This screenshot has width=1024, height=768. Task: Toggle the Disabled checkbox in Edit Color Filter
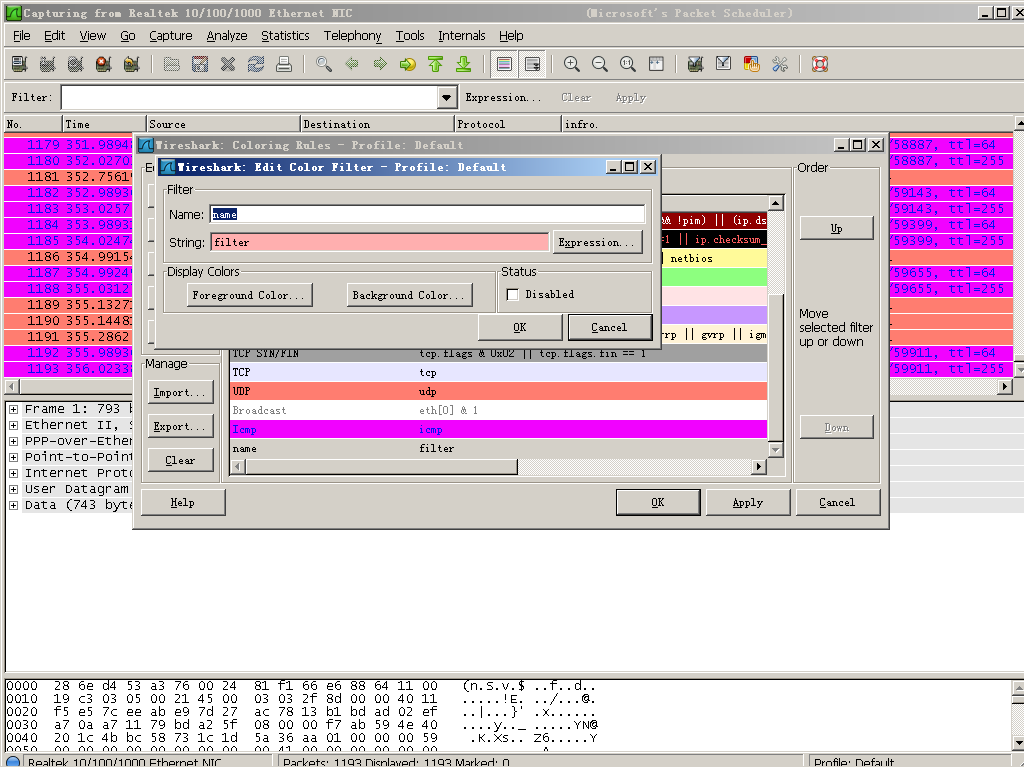tap(513, 295)
